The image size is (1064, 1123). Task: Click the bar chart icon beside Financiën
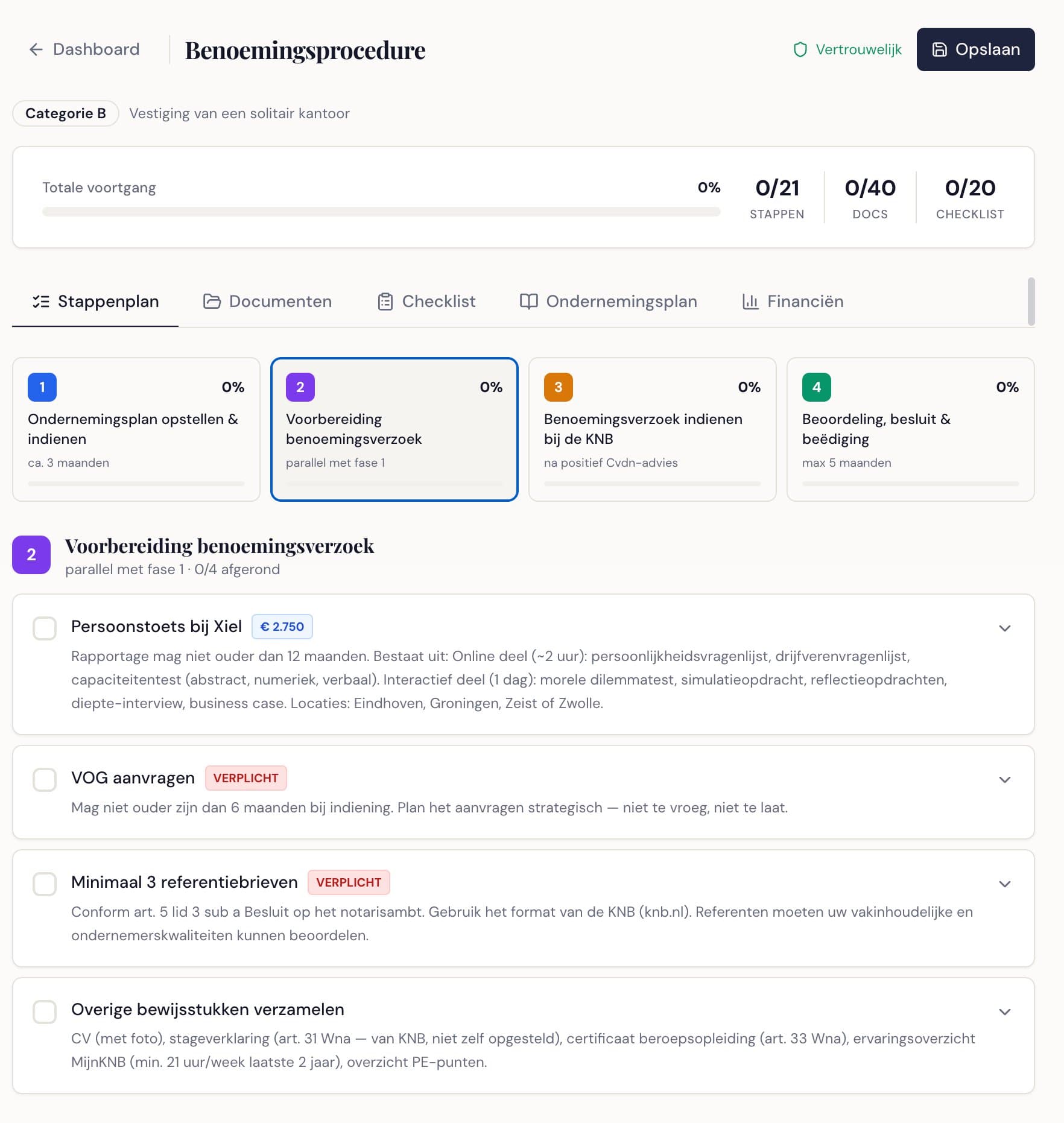(x=749, y=302)
